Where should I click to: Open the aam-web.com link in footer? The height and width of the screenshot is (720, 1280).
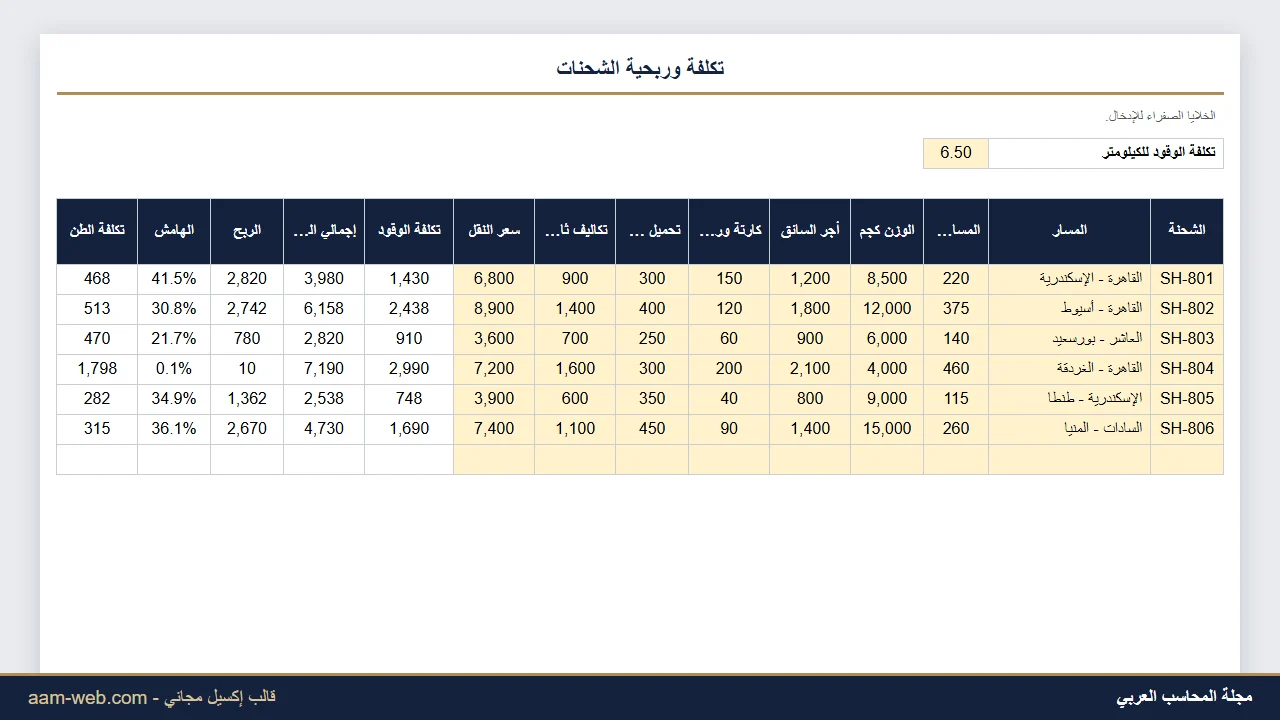click(x=87, y=698)
